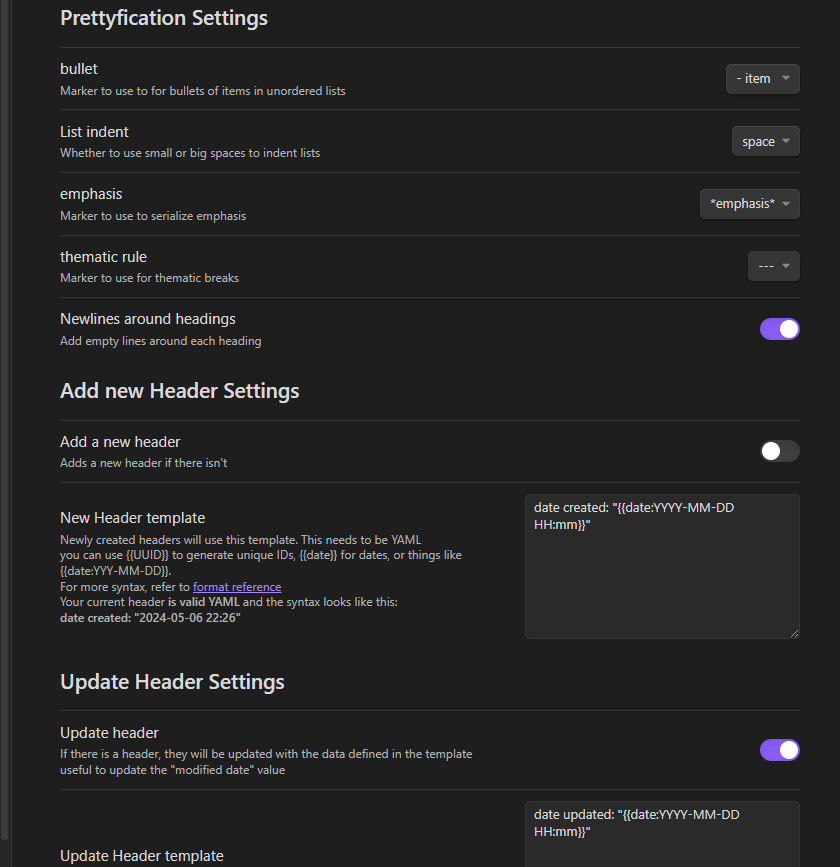Click the left vertical scrollbar
The height and width of the screenshot is (867, 840).
click(4, 420)
